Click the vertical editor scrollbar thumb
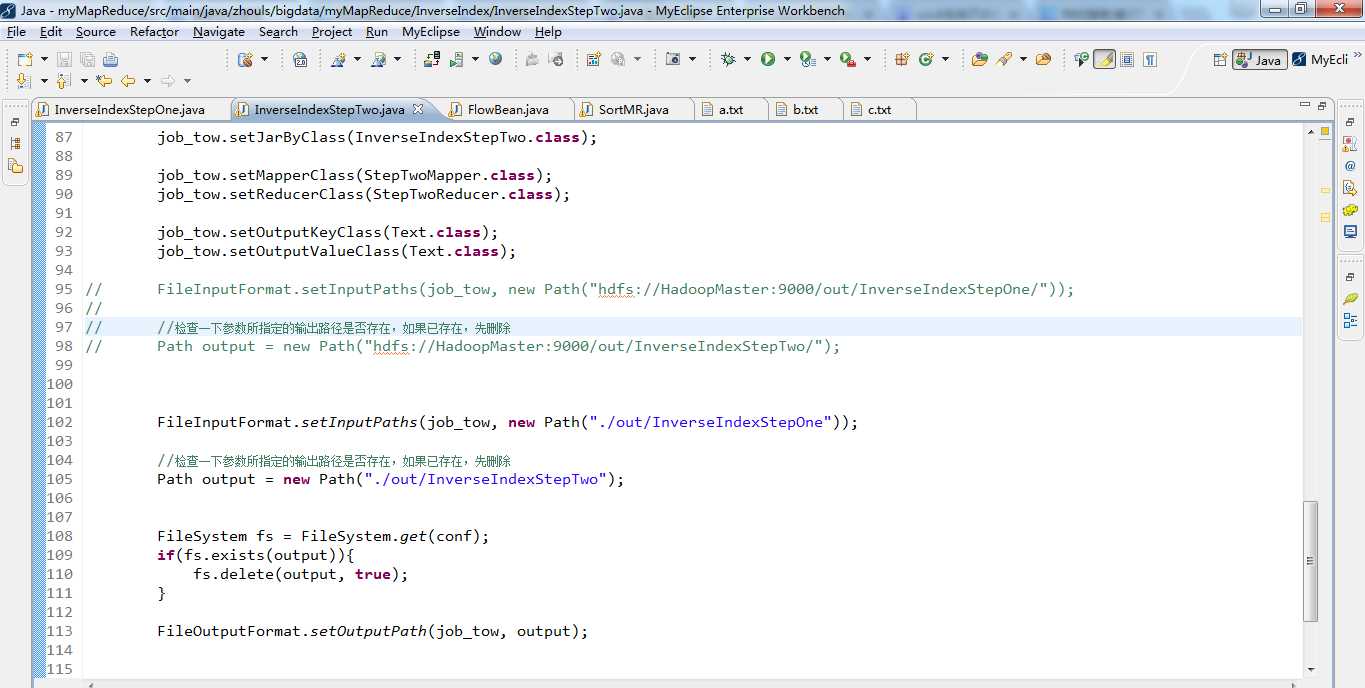The width and height of the screenshot is (1365, 688). click(1311, 560)
